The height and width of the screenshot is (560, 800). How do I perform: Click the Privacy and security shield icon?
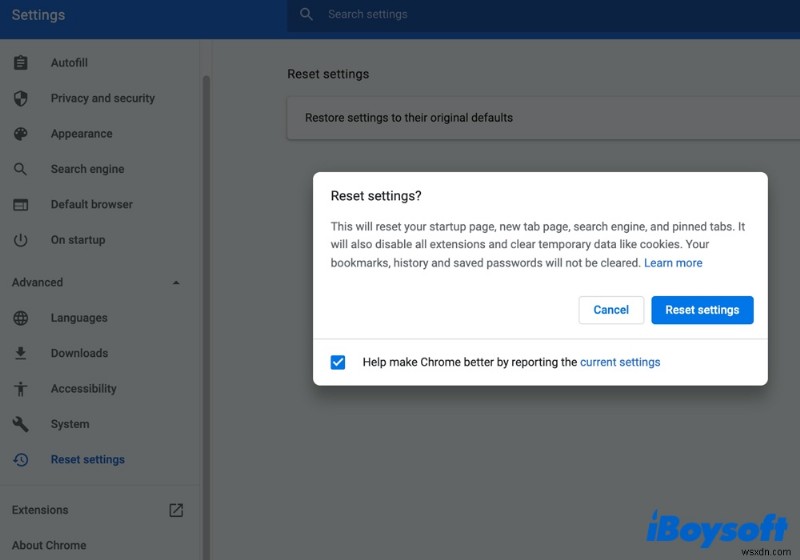20,98
